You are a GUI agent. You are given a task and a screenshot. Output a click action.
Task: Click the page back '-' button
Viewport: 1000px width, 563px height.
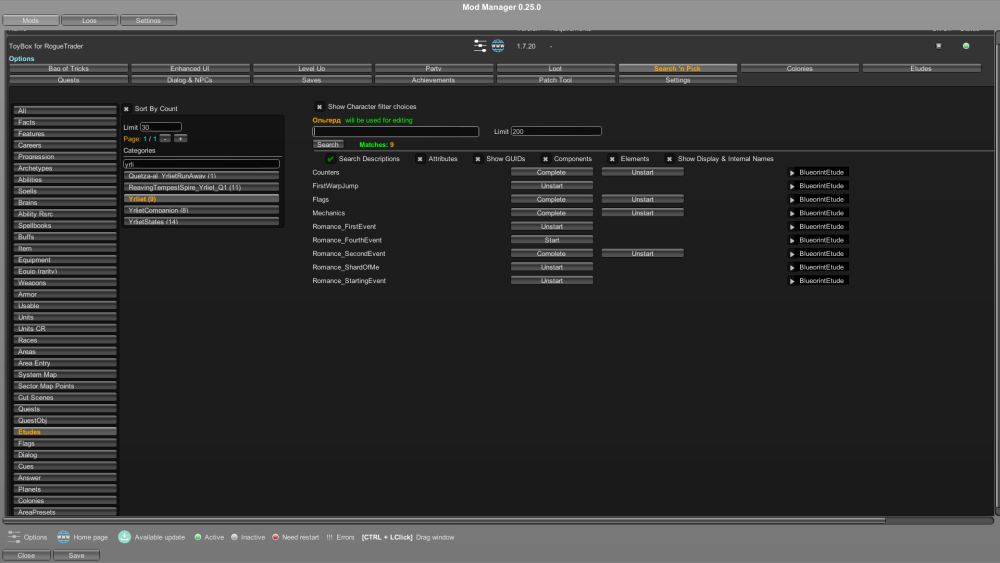[165, 138]
